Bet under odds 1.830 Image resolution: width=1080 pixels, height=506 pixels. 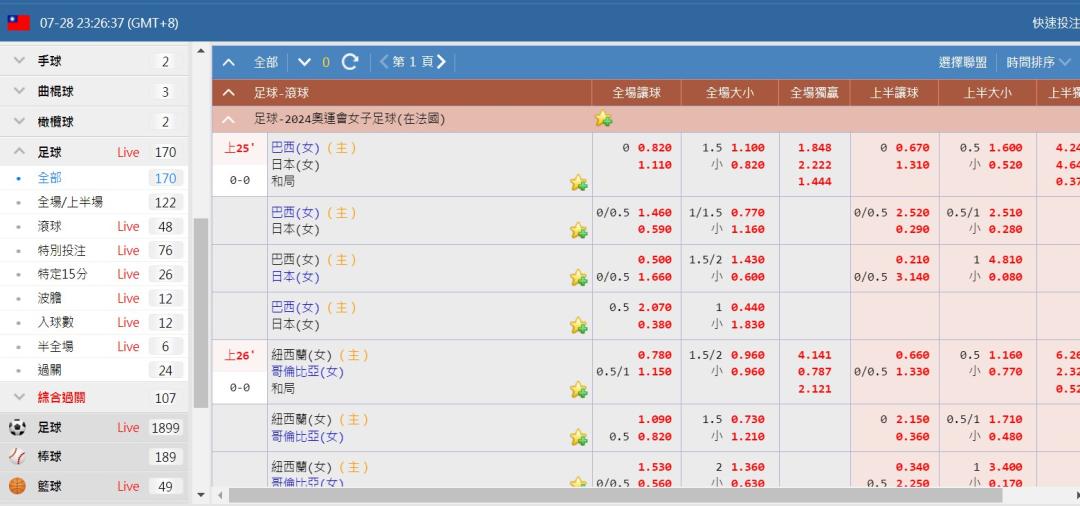747,325
